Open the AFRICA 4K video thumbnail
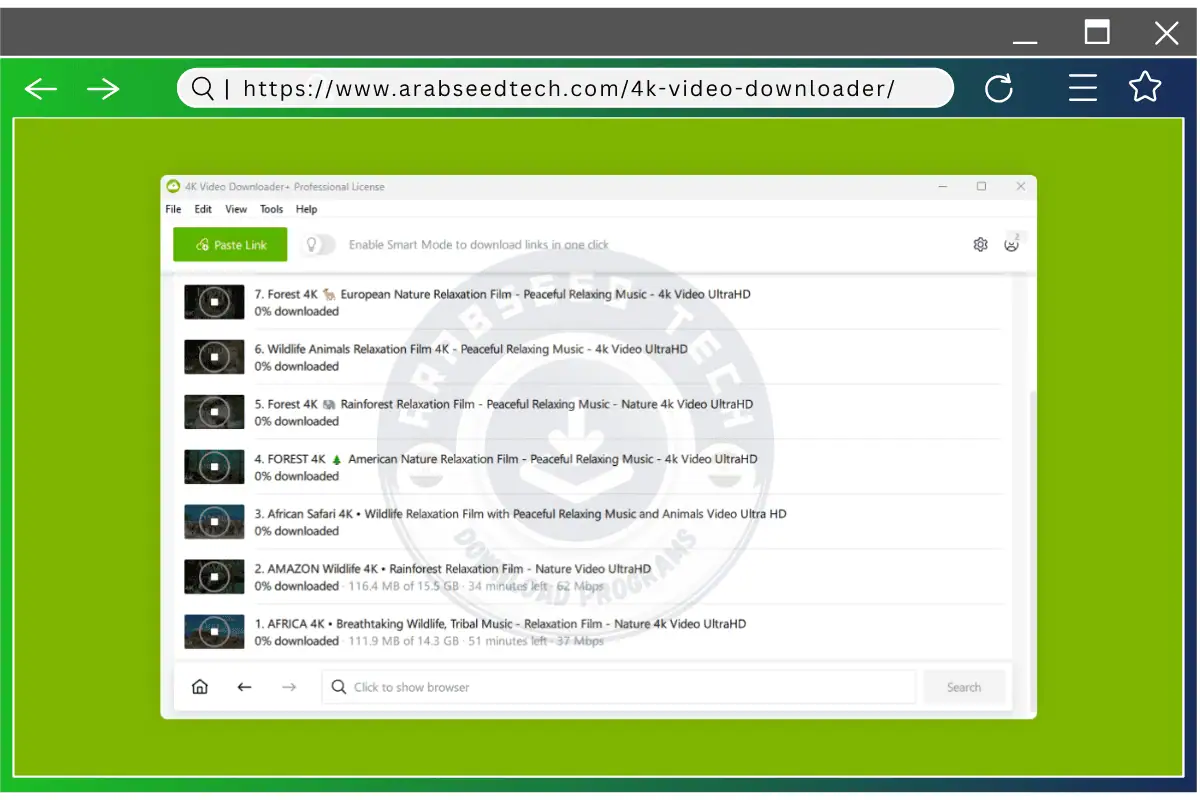The height and width of the screenshot is (800, 1200). [213, 631]
